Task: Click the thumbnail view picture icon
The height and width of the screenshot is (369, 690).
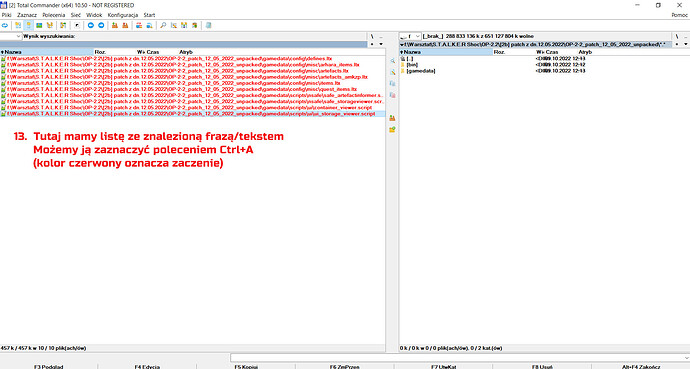Action: pyautogui.click(x=39, y=26)
